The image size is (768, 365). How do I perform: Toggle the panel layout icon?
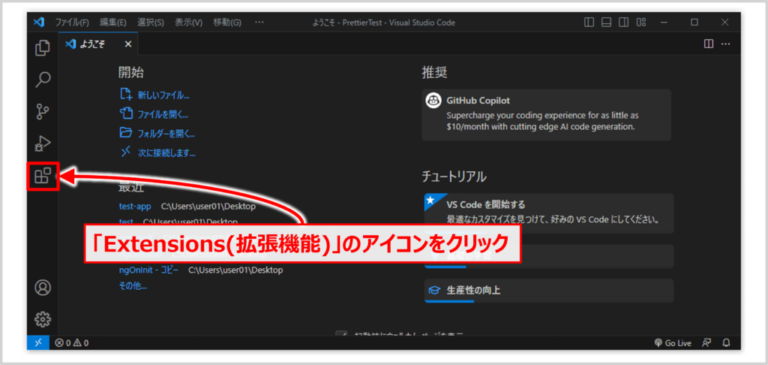tap(606, 22)
